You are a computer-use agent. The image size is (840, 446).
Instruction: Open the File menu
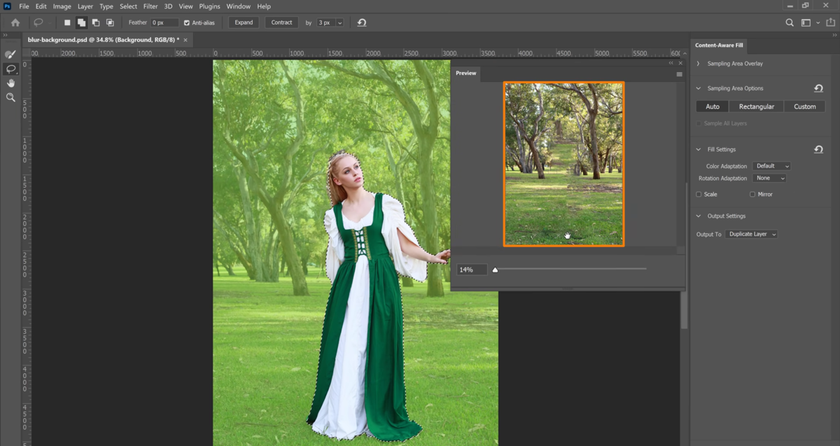24,6
